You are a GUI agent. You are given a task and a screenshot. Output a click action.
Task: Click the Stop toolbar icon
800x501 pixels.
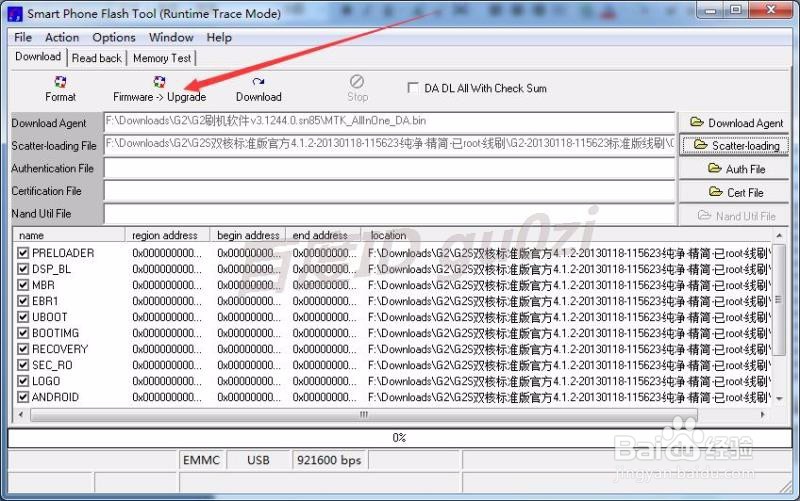357,82
